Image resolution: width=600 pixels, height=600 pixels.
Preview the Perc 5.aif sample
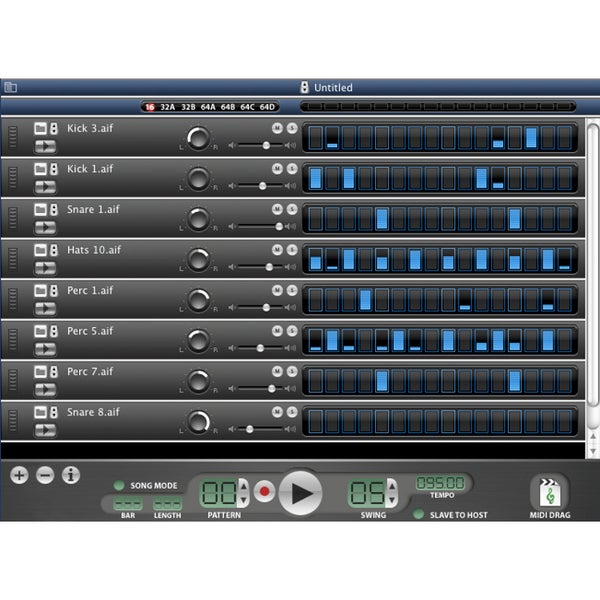click(45, 349)
